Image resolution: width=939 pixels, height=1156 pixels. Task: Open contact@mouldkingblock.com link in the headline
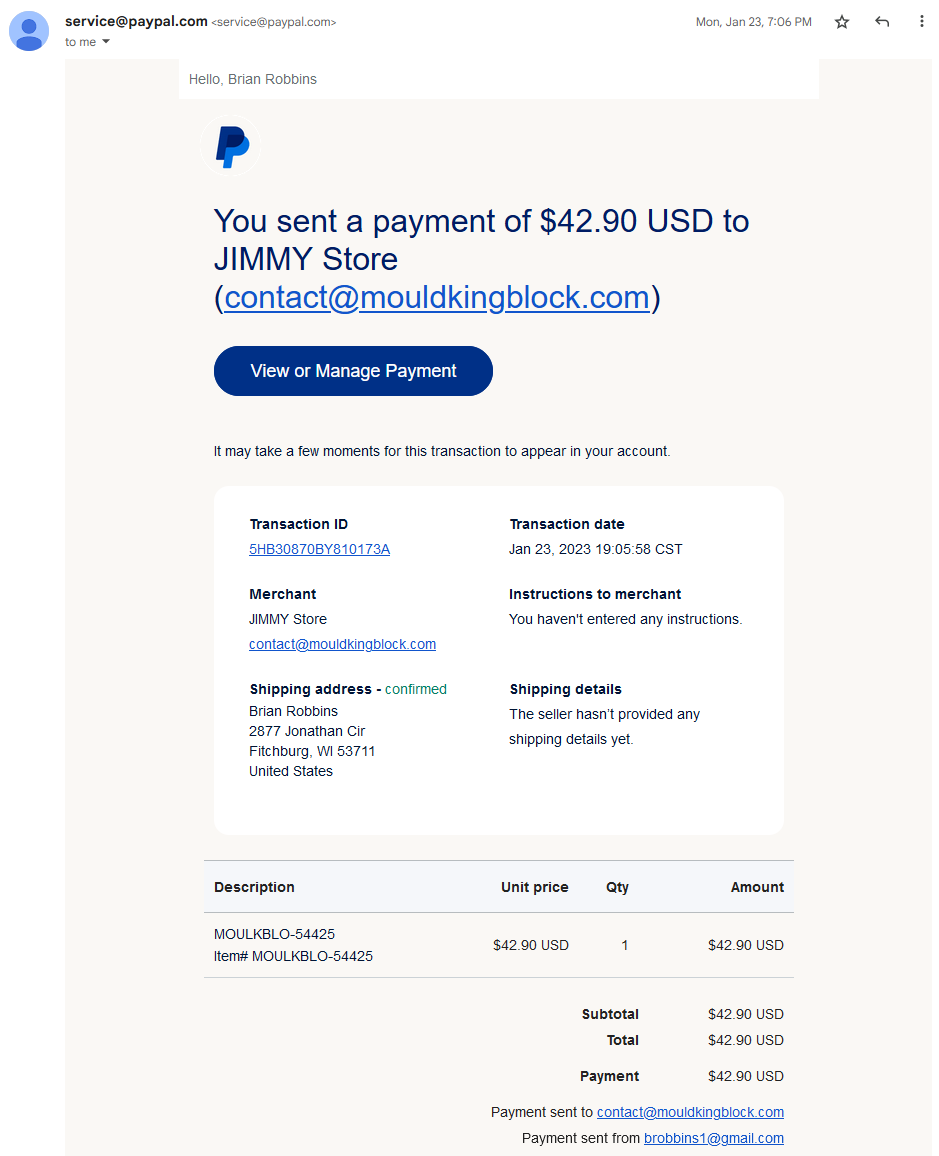point(437,297)
